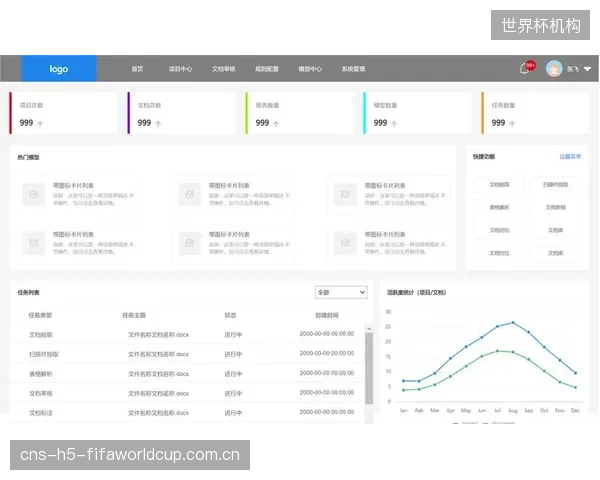Click 文档抽取 shortcut in 快捷功能 panel
600x480 pixels.
pos(499,184)
